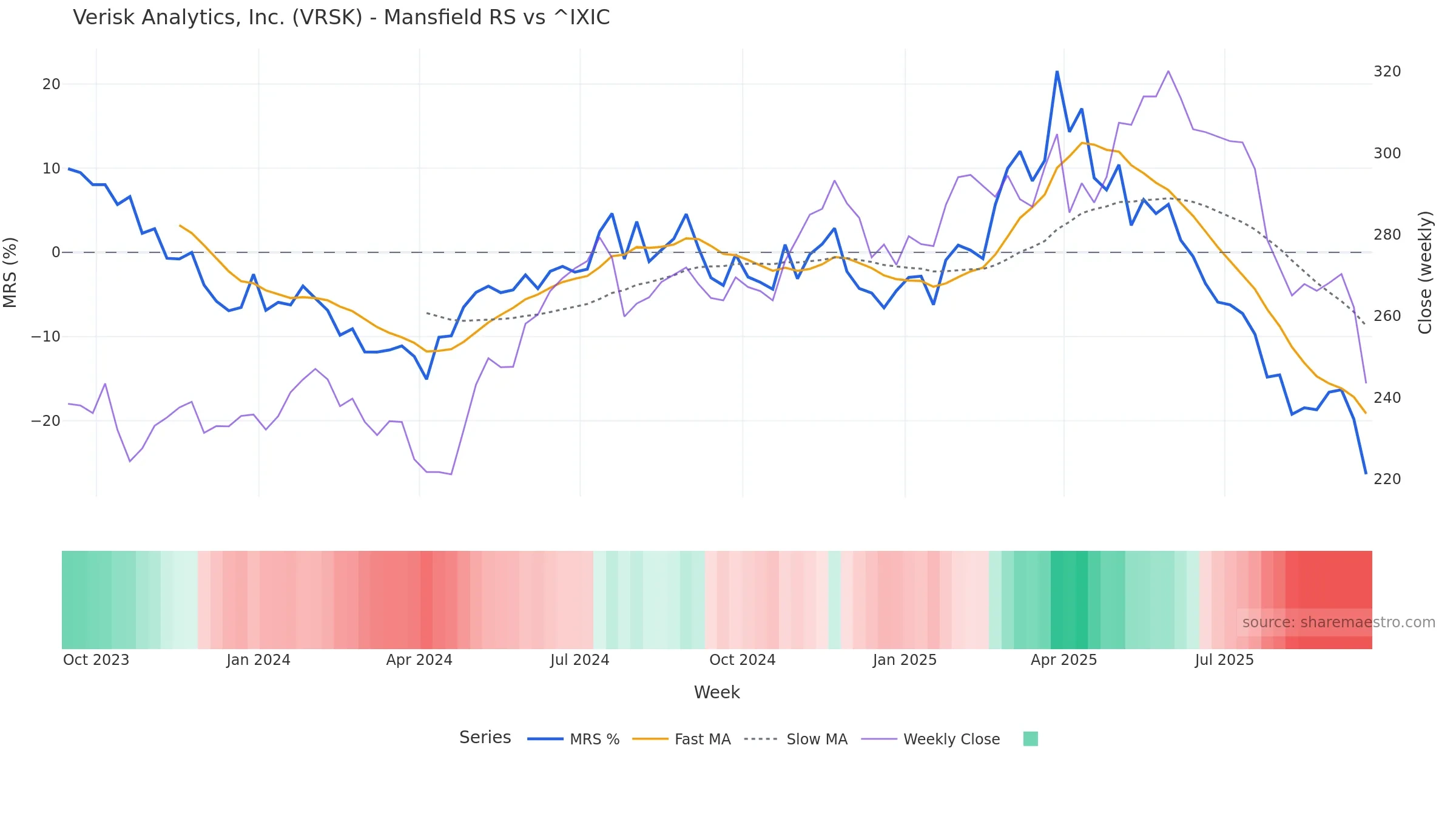Click the 'Oct 2024' axis label
This screenshot has width=1456, height=819.
pos(743,660)
